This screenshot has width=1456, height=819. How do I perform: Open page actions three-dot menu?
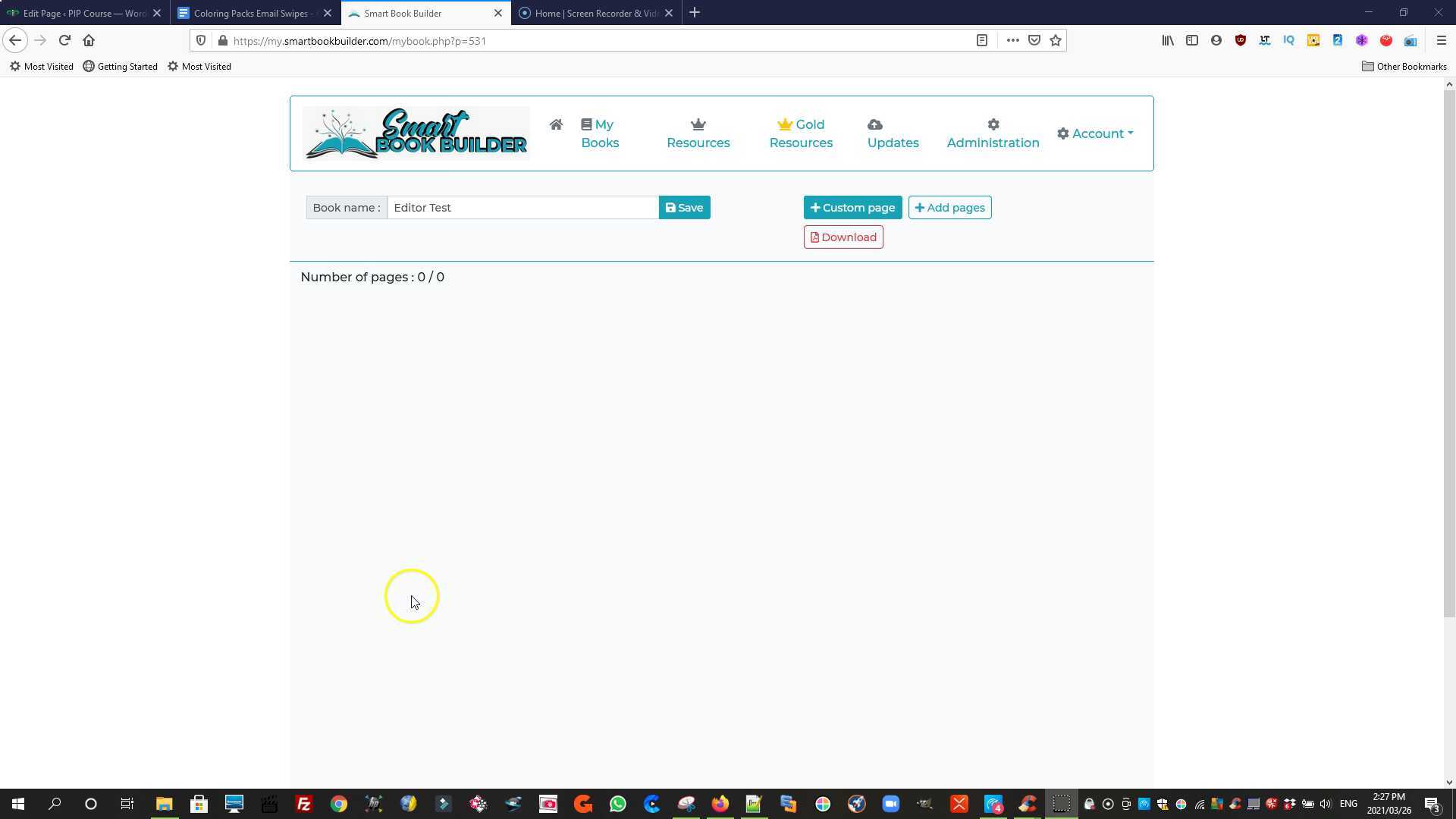click(1012, 40)
